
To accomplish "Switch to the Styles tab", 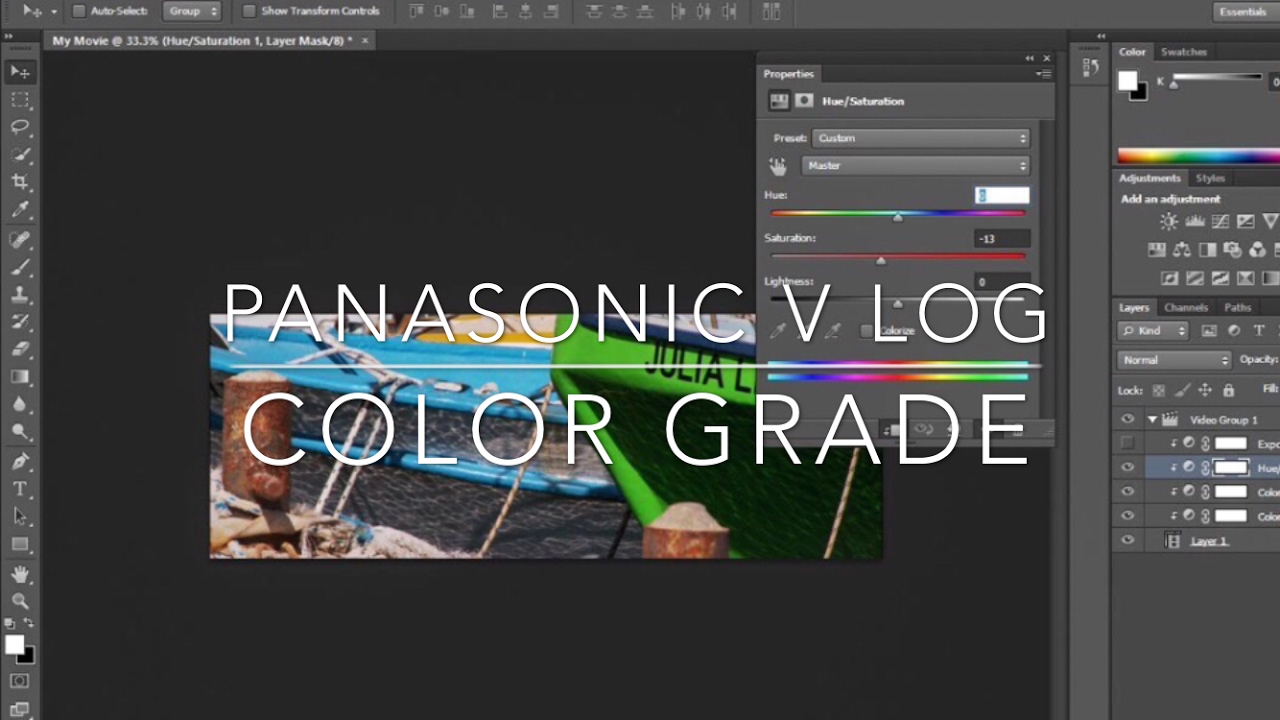I will pos(1210,178).
